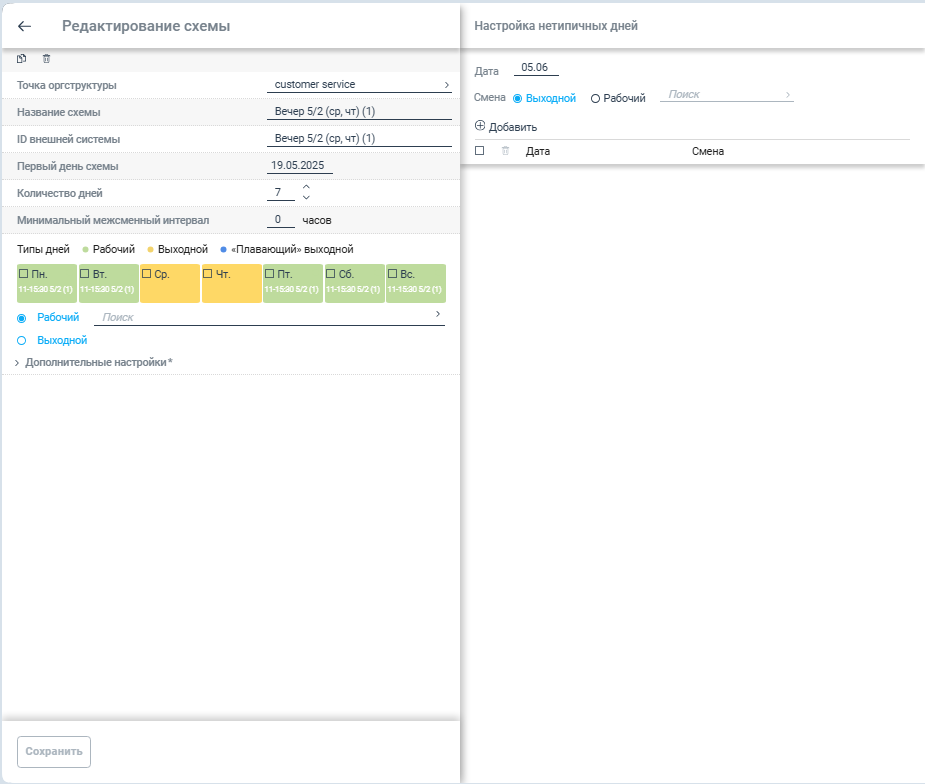Select the Выходной radio under day tiles

tap(22, 340)
